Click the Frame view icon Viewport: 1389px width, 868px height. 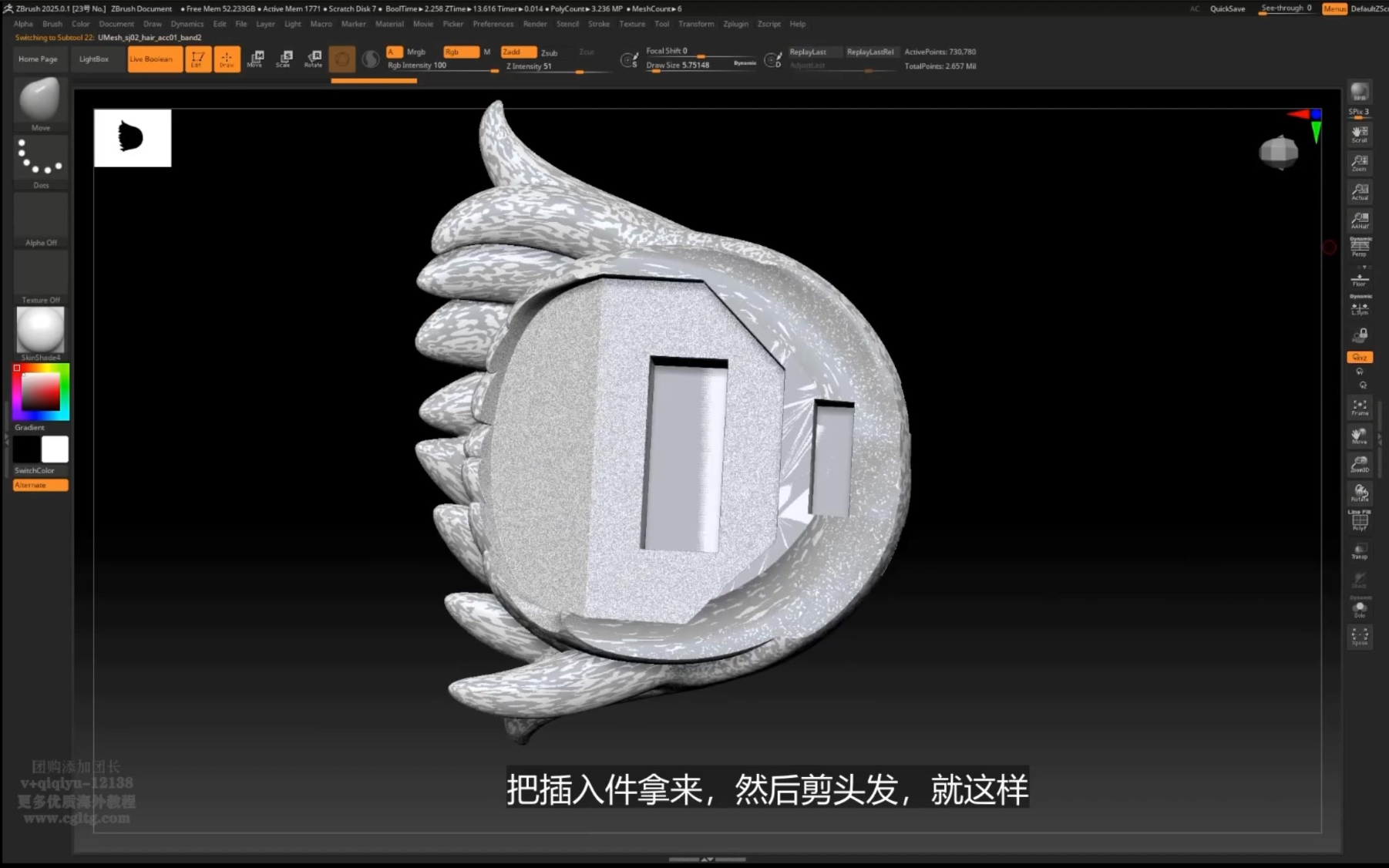pos(1359,407)
